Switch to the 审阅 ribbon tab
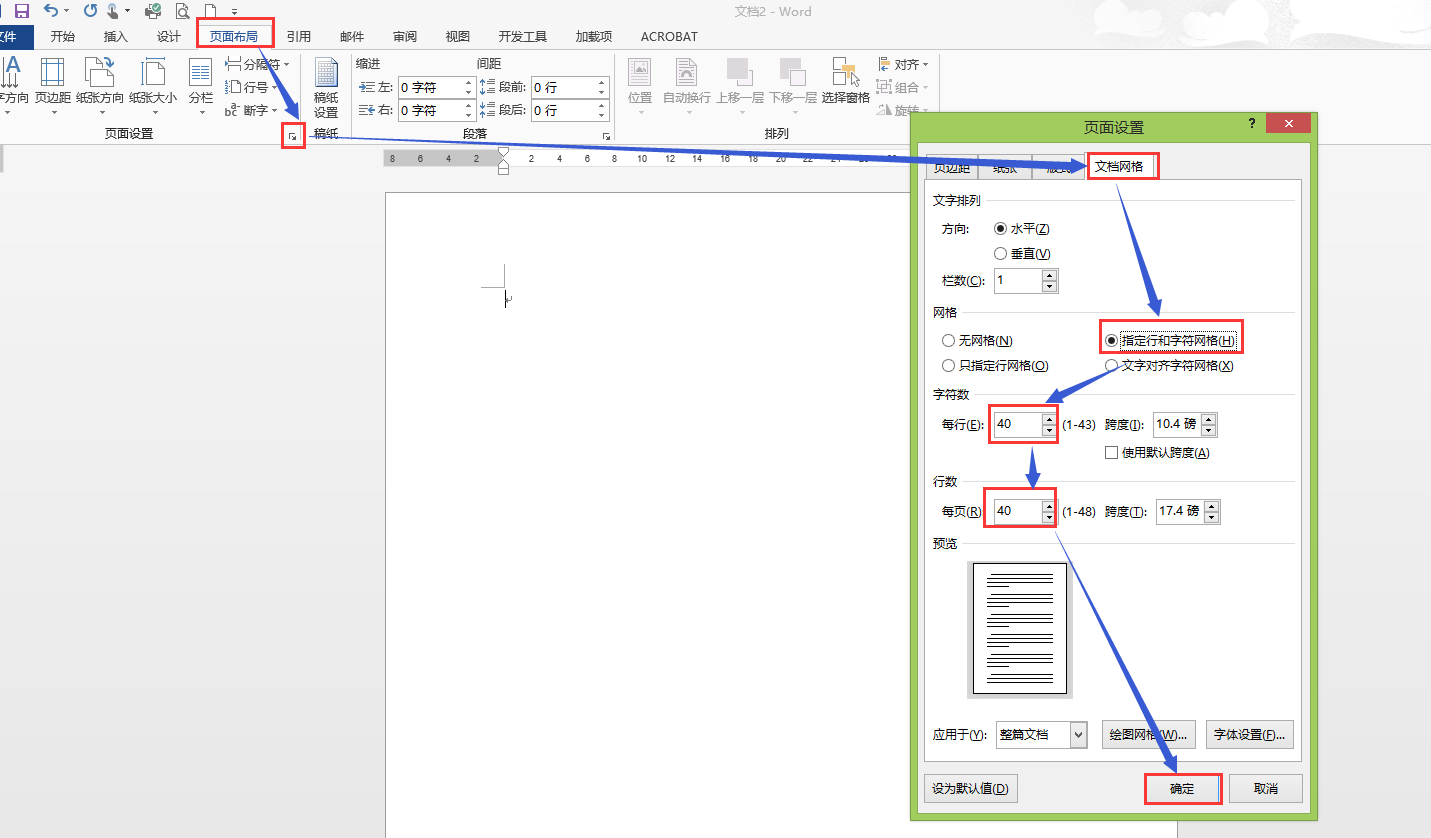The image size is (1431, 838). coord(405,36)
